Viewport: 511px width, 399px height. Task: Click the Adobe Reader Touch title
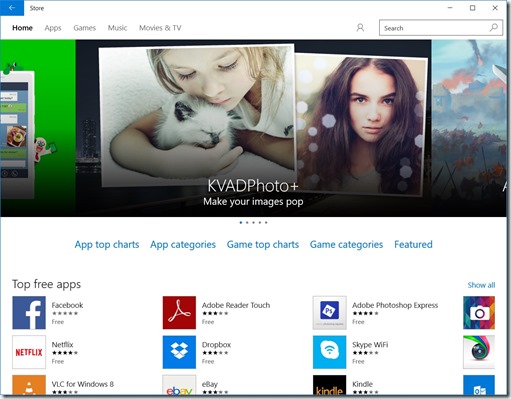point(236,305)
